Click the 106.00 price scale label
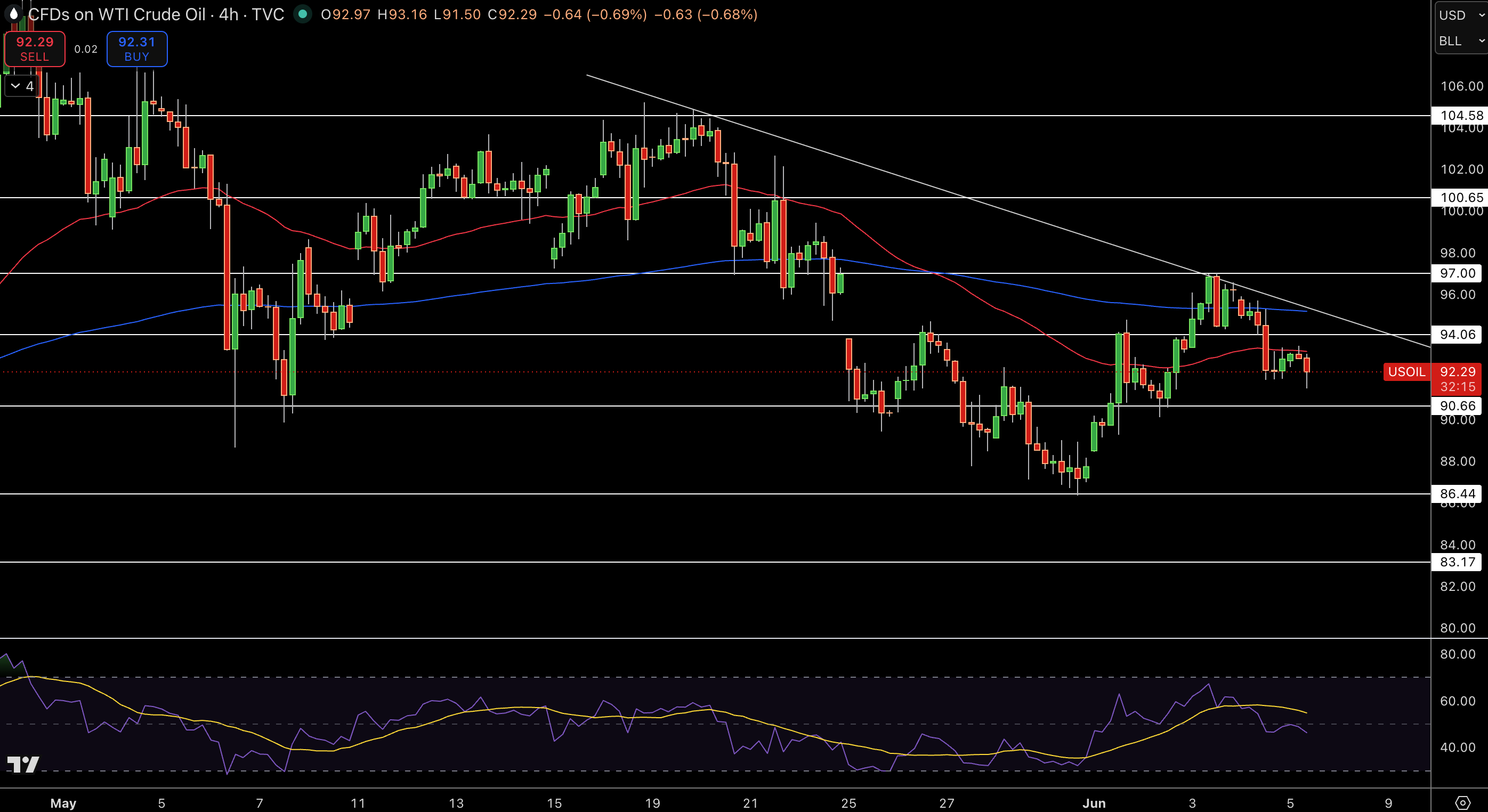Image resolution: width=1488 pixels, height=812 pixels. (x=1461, y=86)
